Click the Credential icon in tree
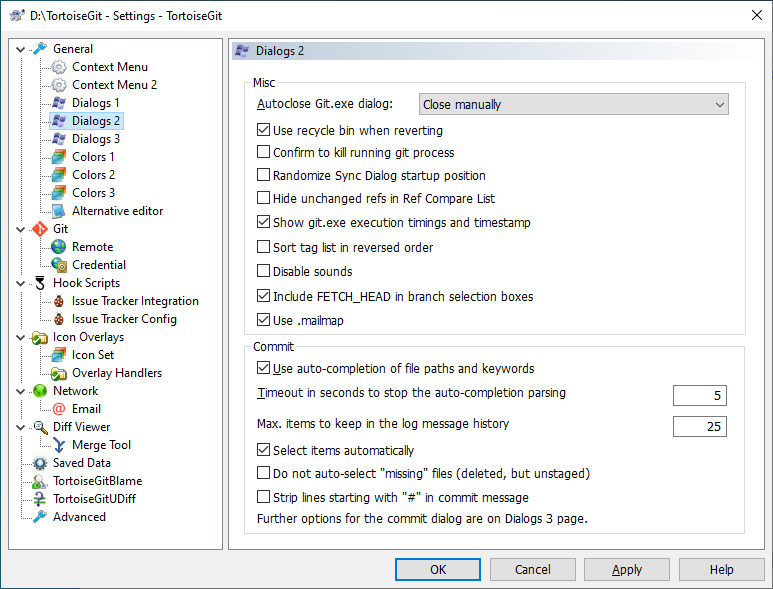Image resolution: width=773 pixels, height=589 pixels. point(59,265)
